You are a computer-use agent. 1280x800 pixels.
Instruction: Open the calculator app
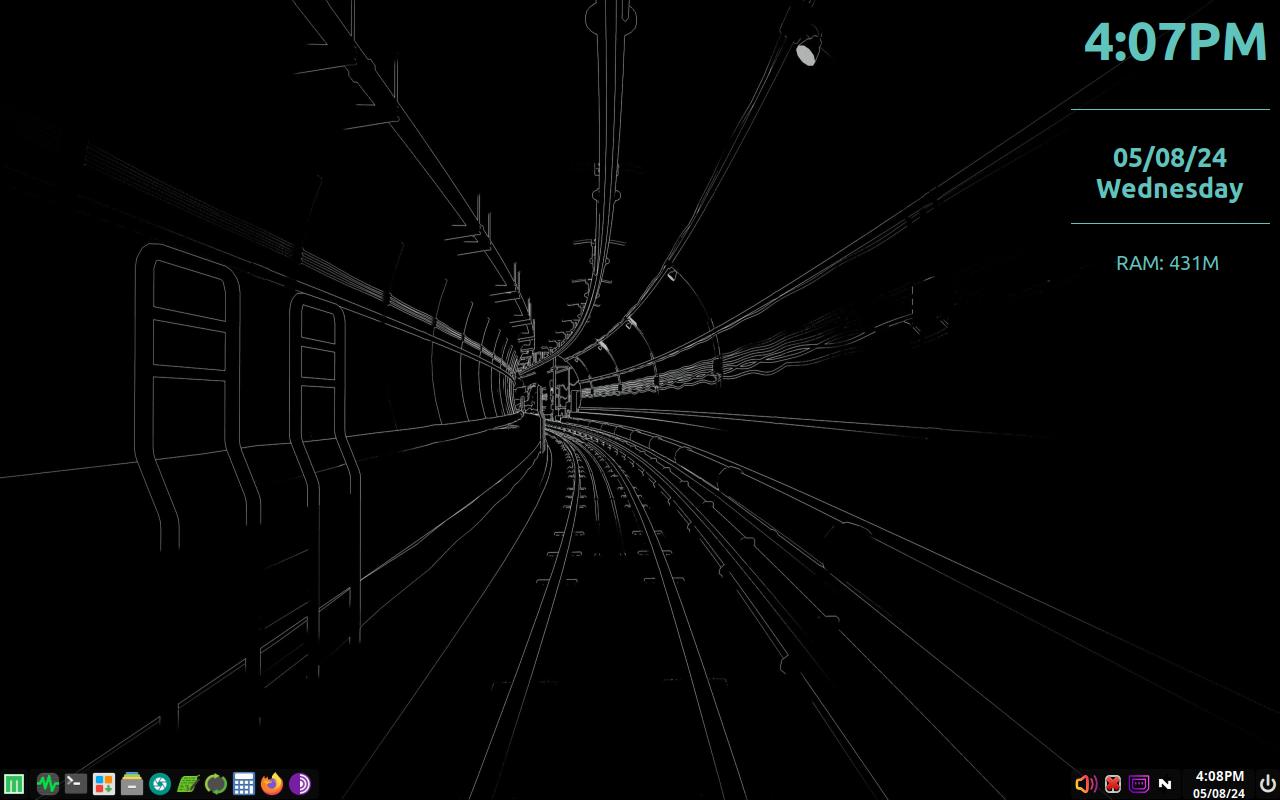(x=244, y=784)
